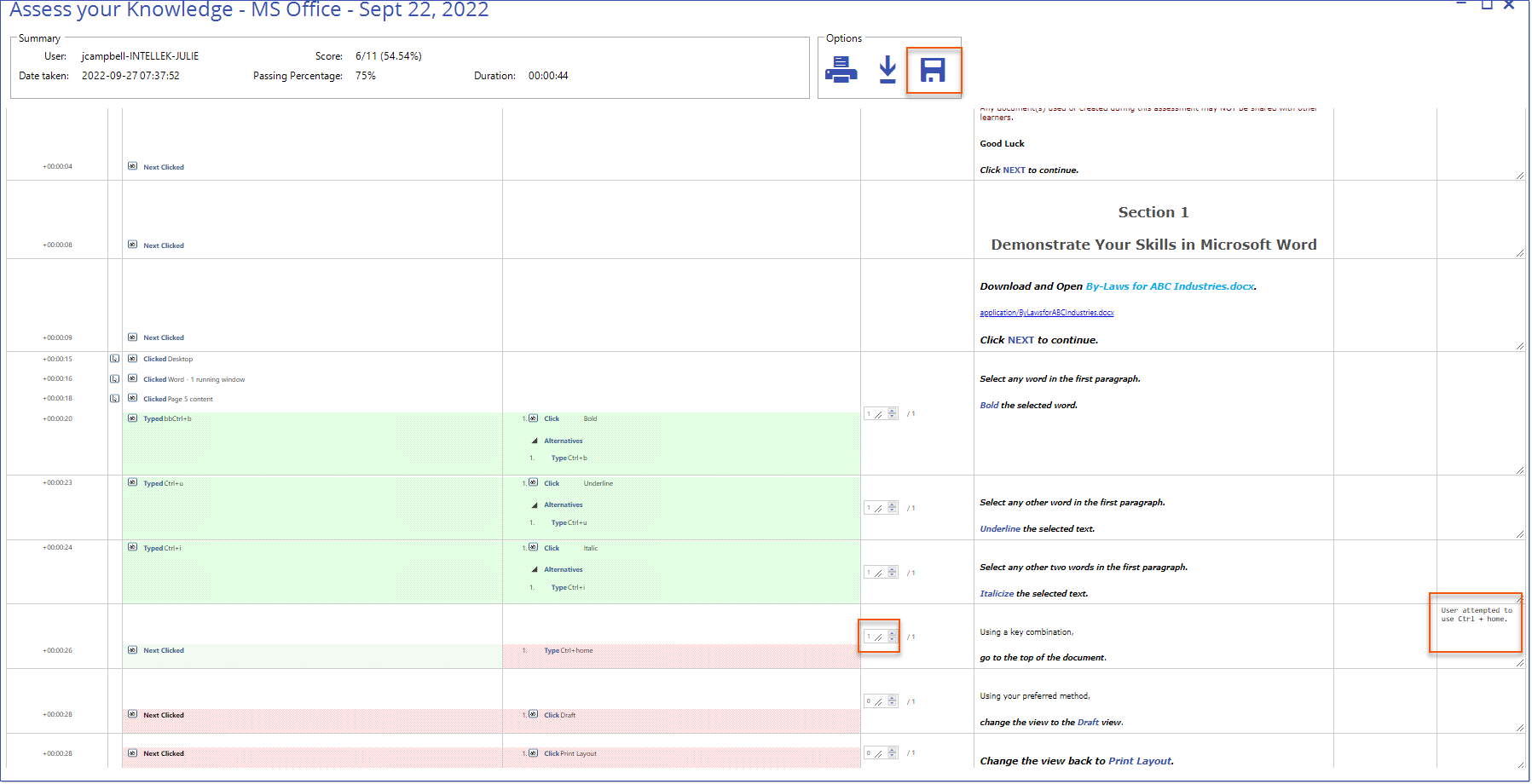Click the 'Italicize the selected text.' instruction
This screenshot has height=784, width=1532.
[1033, 594]
